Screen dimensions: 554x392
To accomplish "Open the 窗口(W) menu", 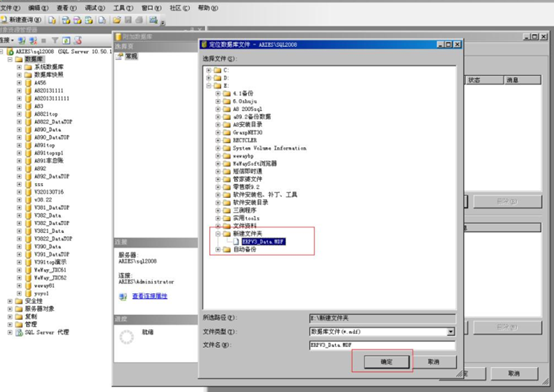I will tap(152, 8).
